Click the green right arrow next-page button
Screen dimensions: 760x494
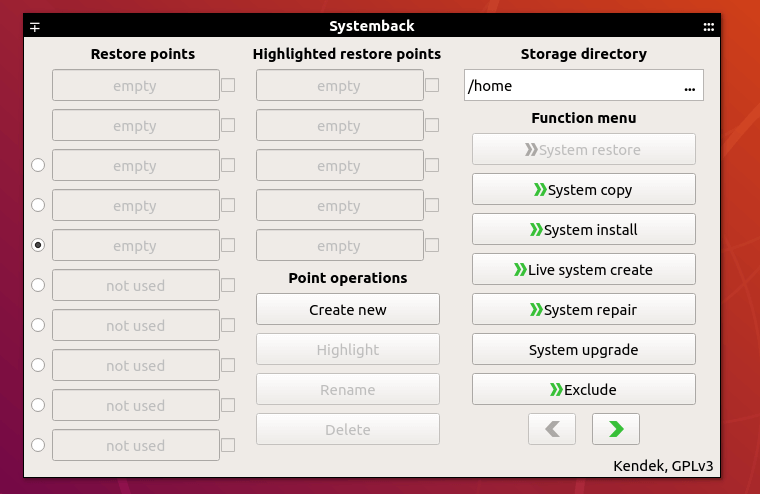615,429
